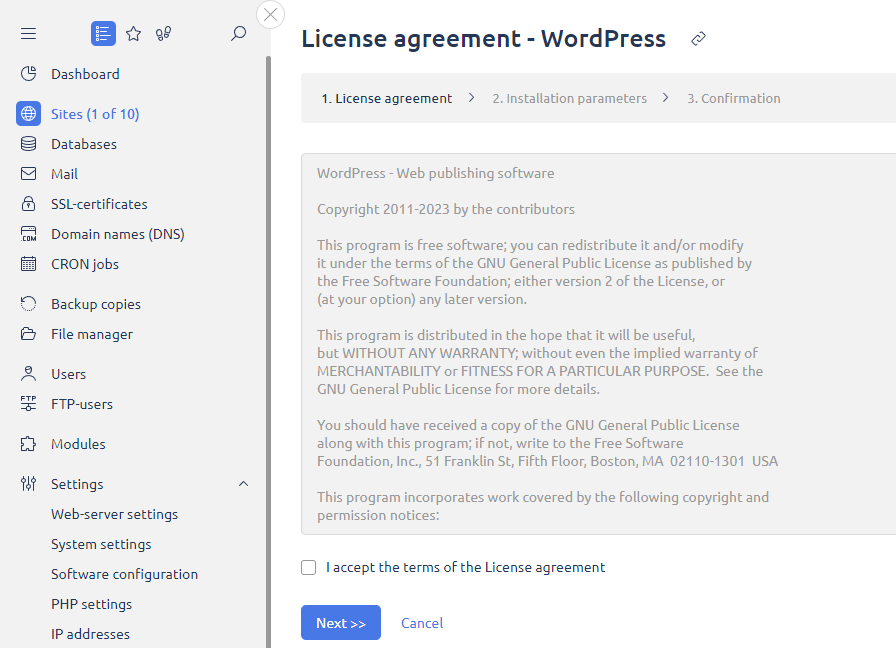Click the copy link icon beside title
The image size is (896, 648).
pos(699,39)
